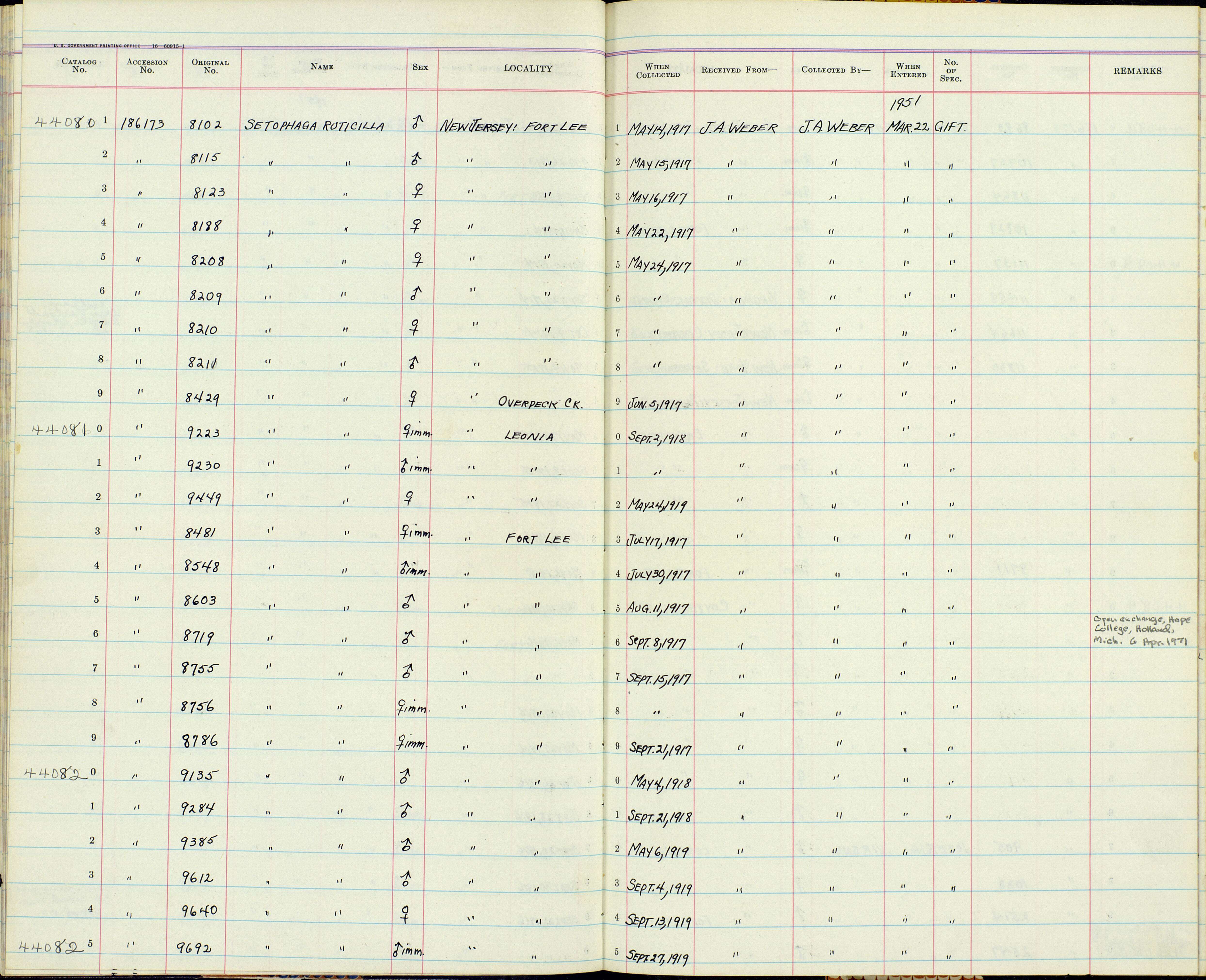Click the 'Collected By—' column header
The height and width of the screenshot is (980, 1206).
point(836,70)
